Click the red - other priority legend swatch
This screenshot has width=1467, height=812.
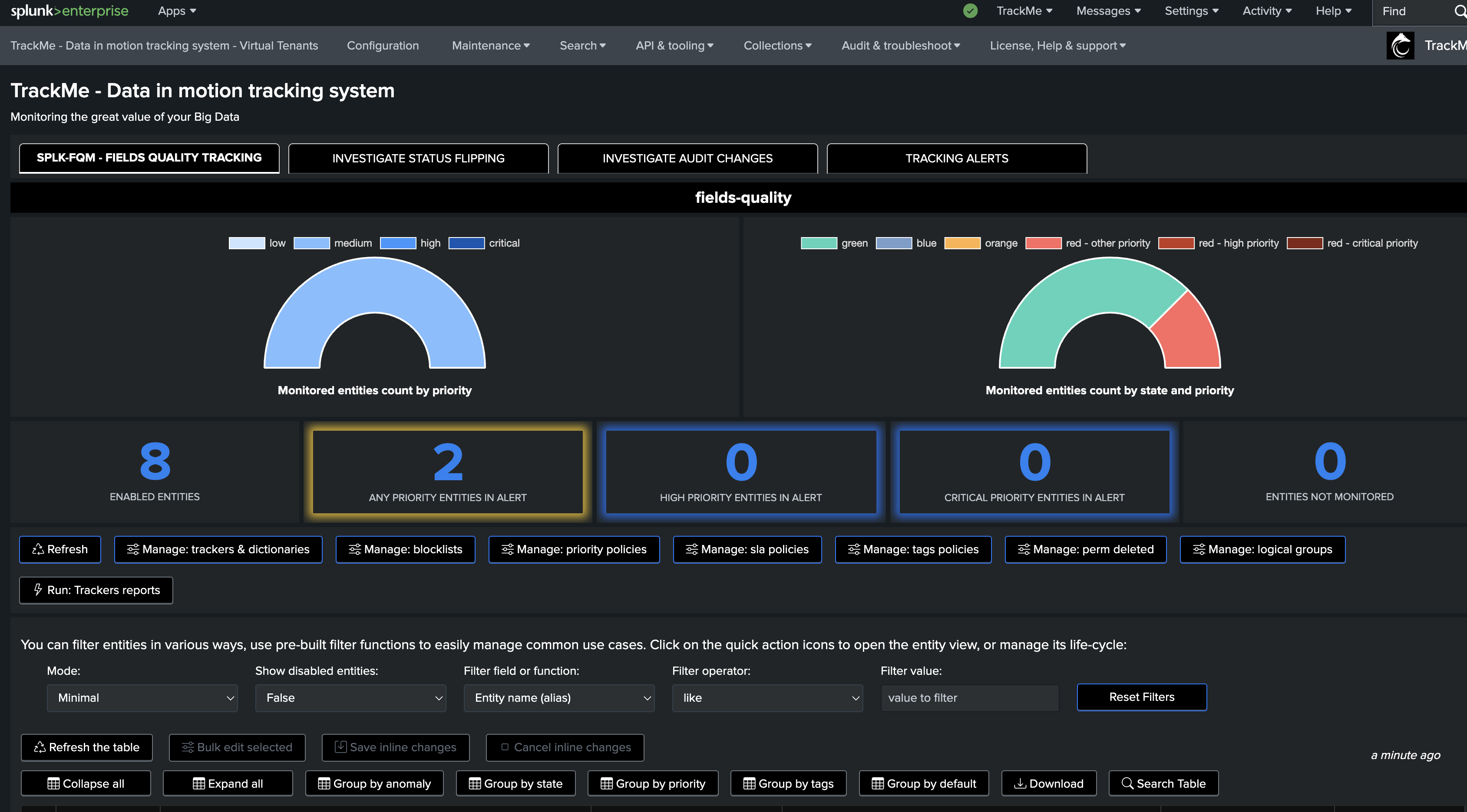tap(1043, 243)
